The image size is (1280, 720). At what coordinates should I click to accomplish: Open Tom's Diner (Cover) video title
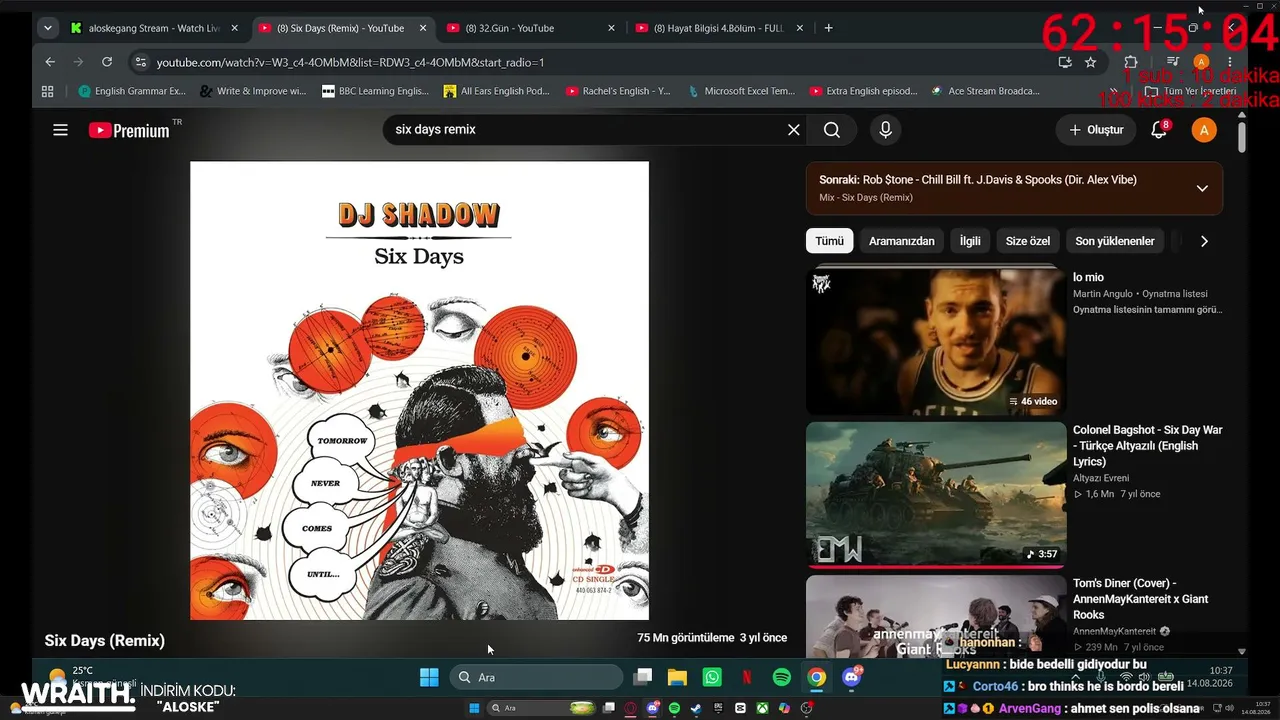(1140, 599)
